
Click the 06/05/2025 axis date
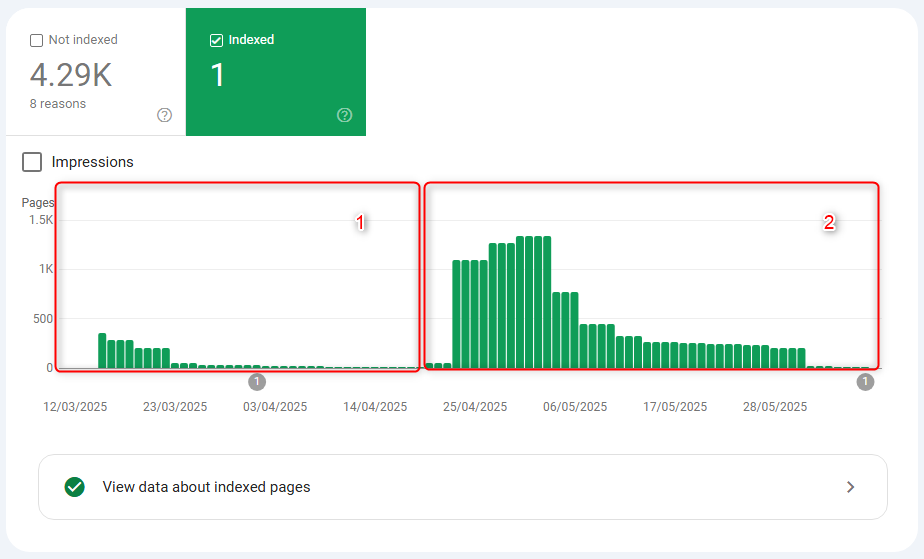click(575, 406)
